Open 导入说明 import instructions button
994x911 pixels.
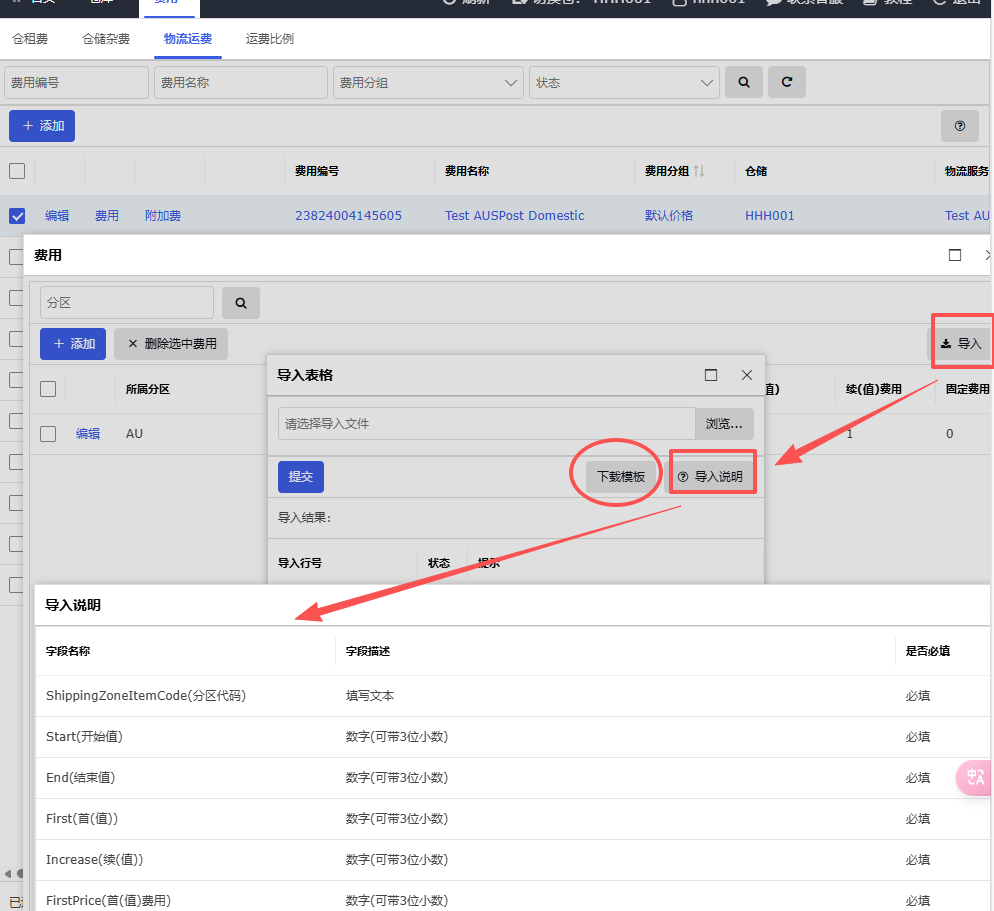(711, 476)
